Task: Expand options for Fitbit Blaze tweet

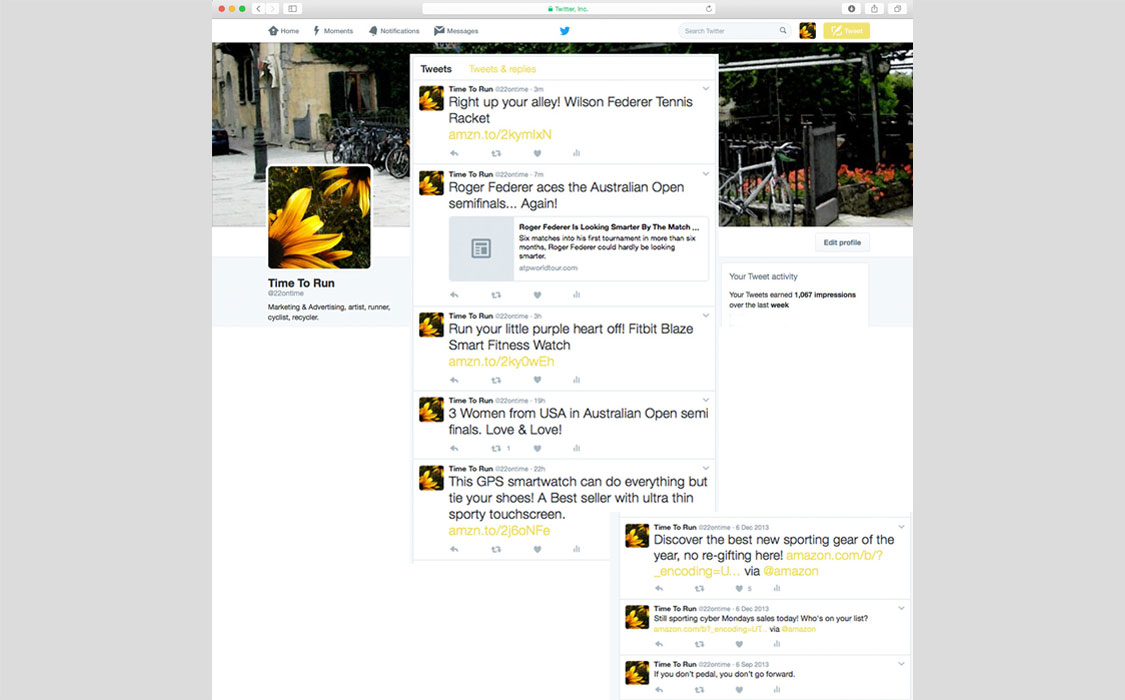Action: pos(706,316)
